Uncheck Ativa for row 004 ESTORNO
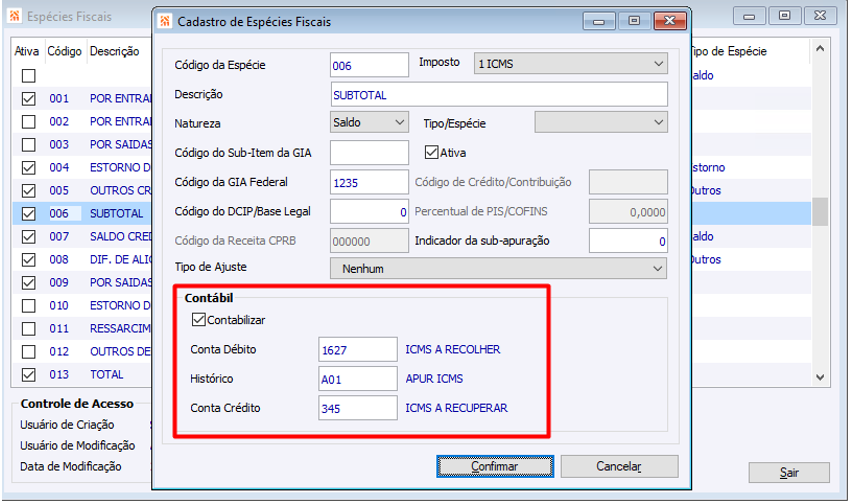 pos(28,168)
